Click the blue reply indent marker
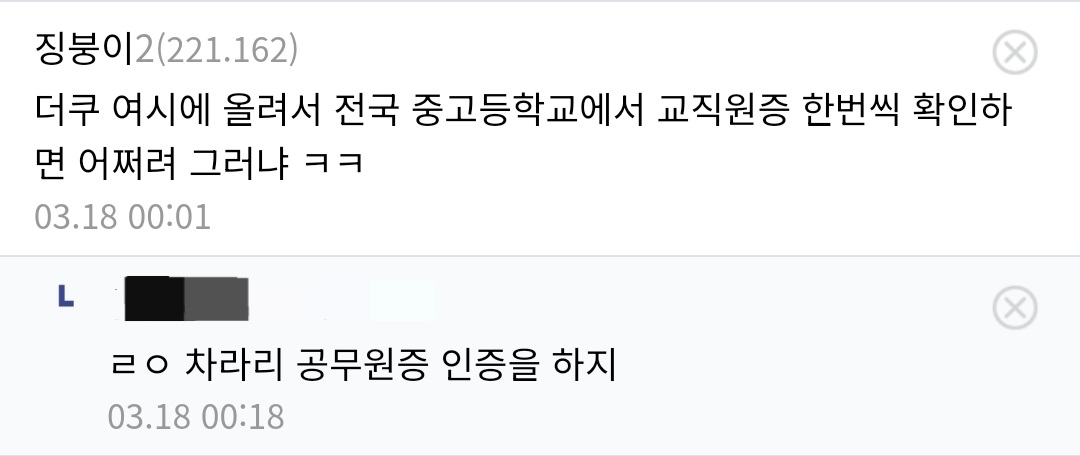Viewport: 1080px width, 456px height. click(x=66, y=296)
